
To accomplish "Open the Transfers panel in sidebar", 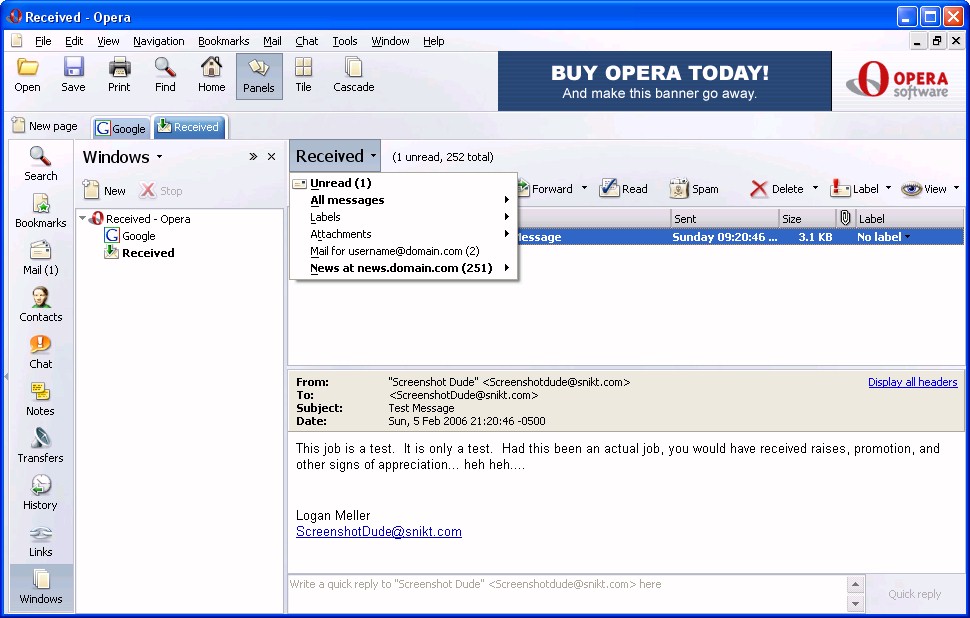I will click(x=40, y=445).
